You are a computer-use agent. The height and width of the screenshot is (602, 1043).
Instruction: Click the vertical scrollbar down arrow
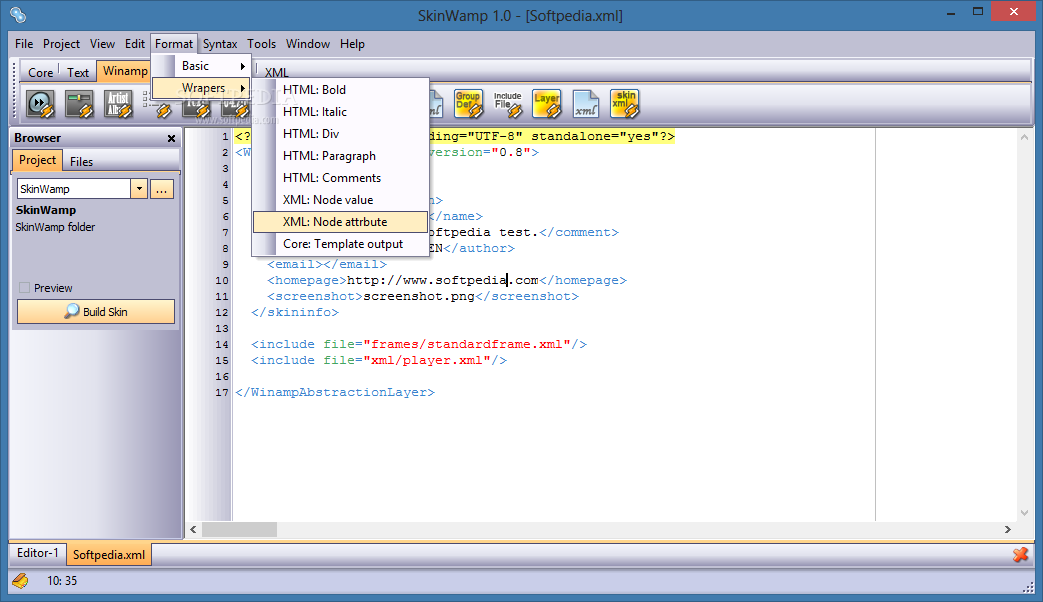[x=1024, y=513]
